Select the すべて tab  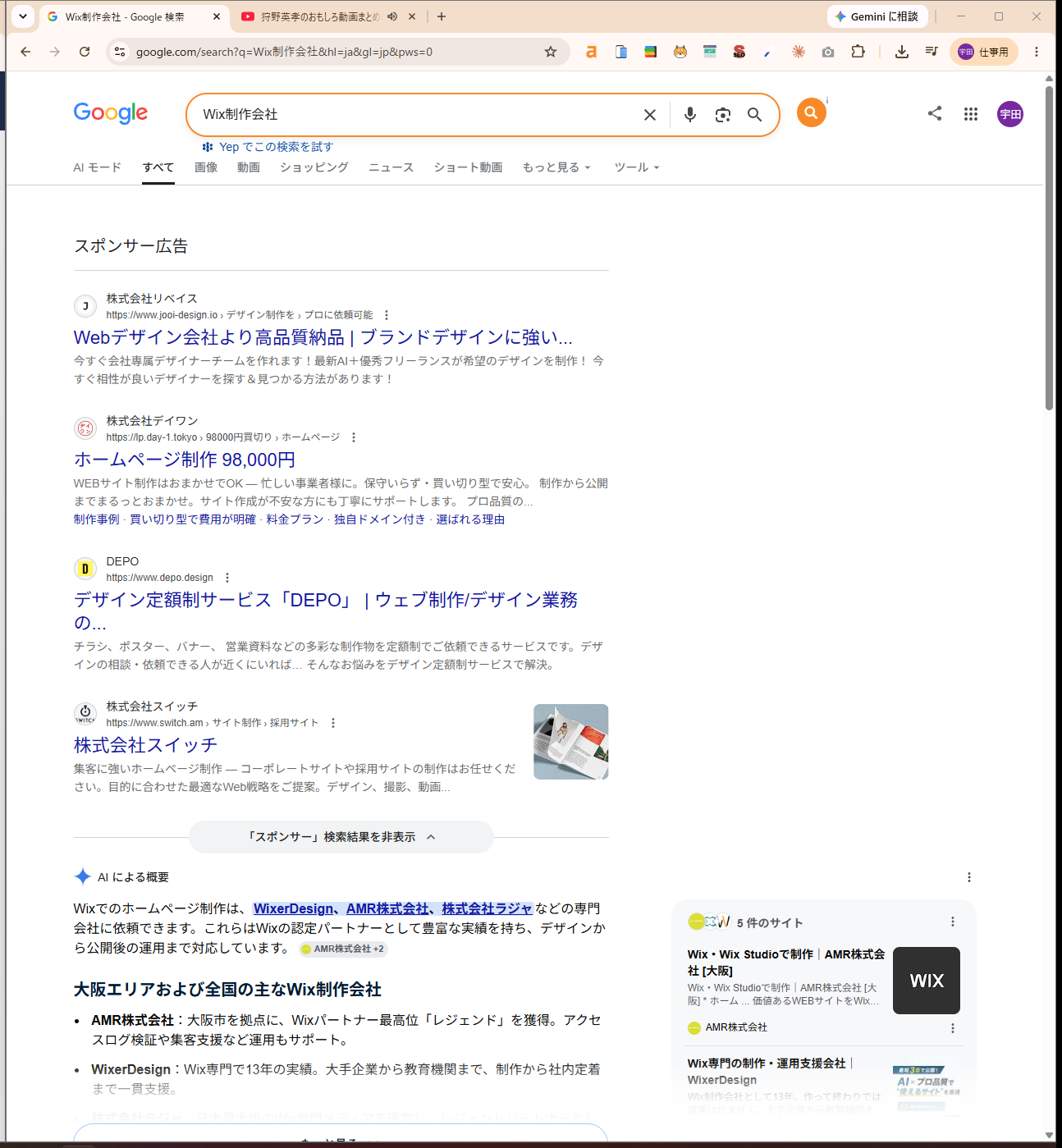(x=158, y=167)
